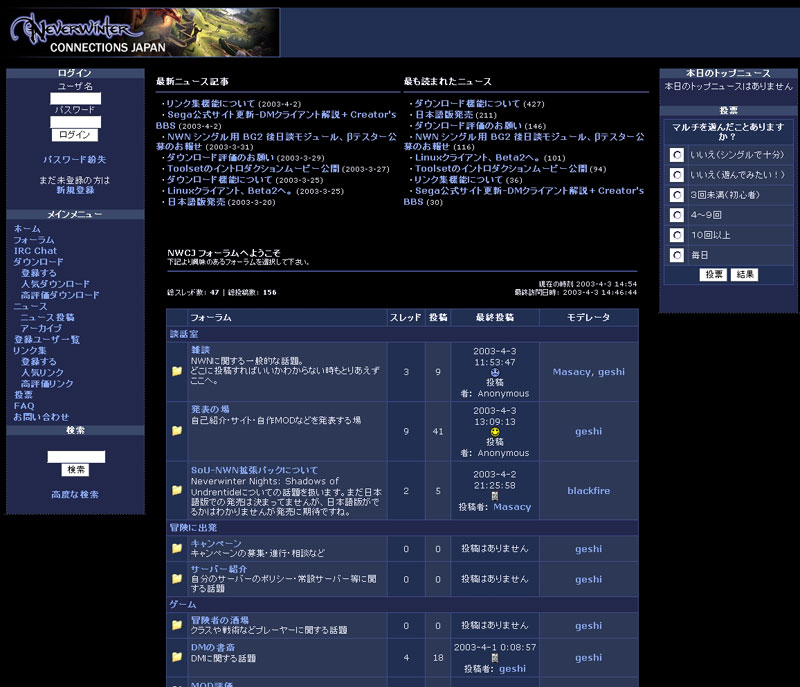Screen dimensions: 800x687
Task: Open フォーラム in main menu
Action: click(x=33, y=240)
